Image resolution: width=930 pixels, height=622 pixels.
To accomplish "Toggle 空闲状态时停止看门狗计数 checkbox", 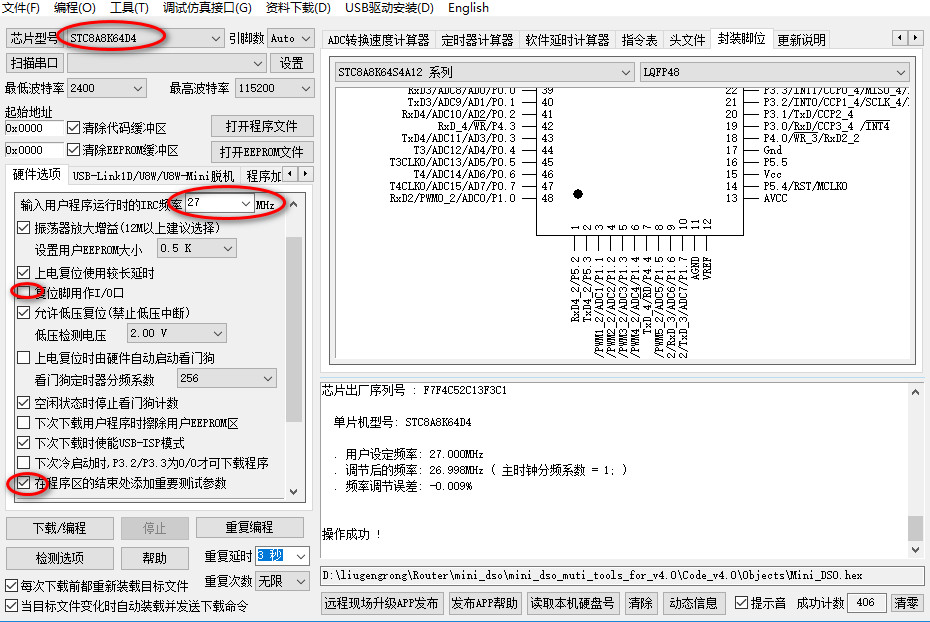I will point(24,403).
